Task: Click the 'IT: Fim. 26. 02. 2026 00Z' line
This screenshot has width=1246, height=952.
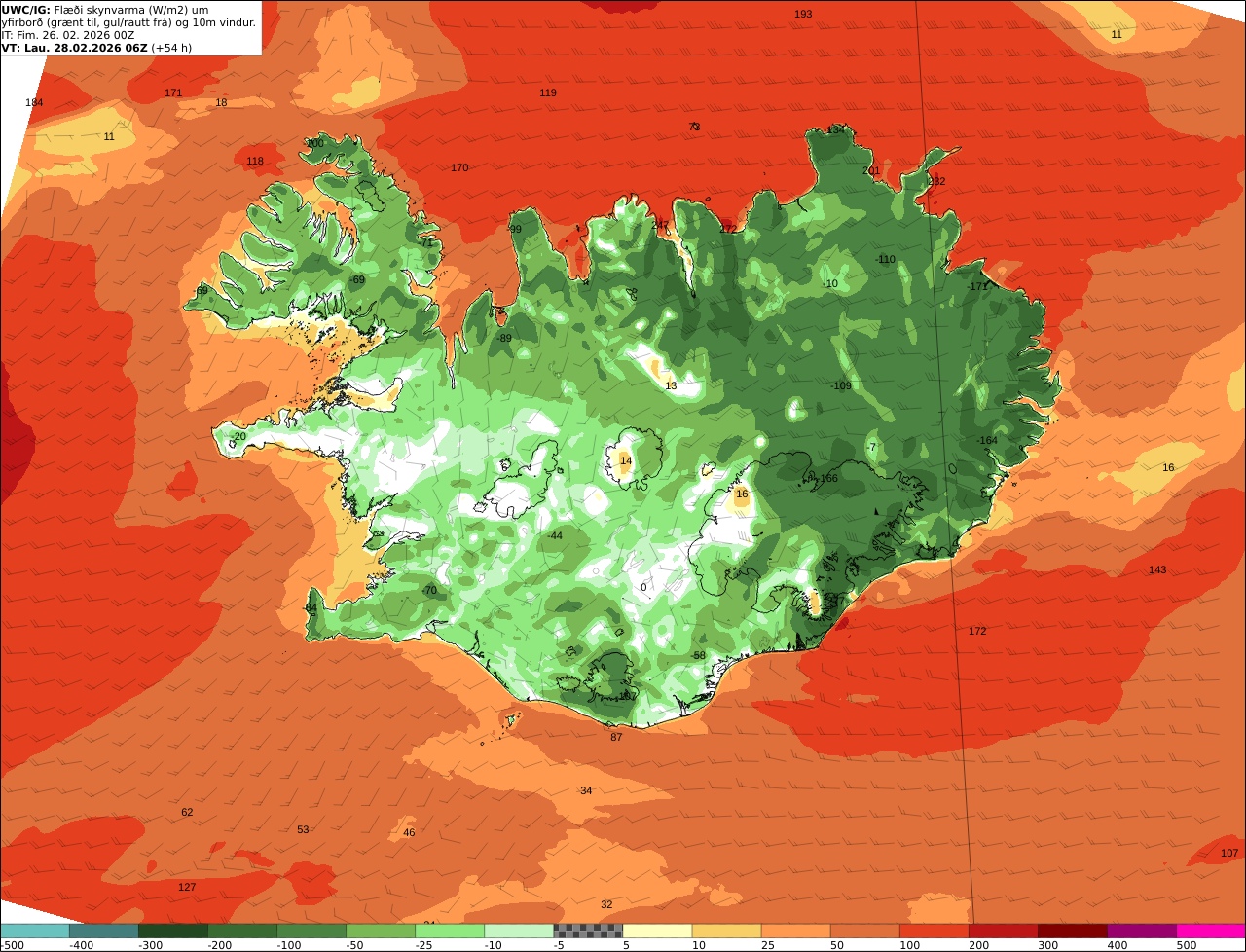Action: [x=68, y=34]
